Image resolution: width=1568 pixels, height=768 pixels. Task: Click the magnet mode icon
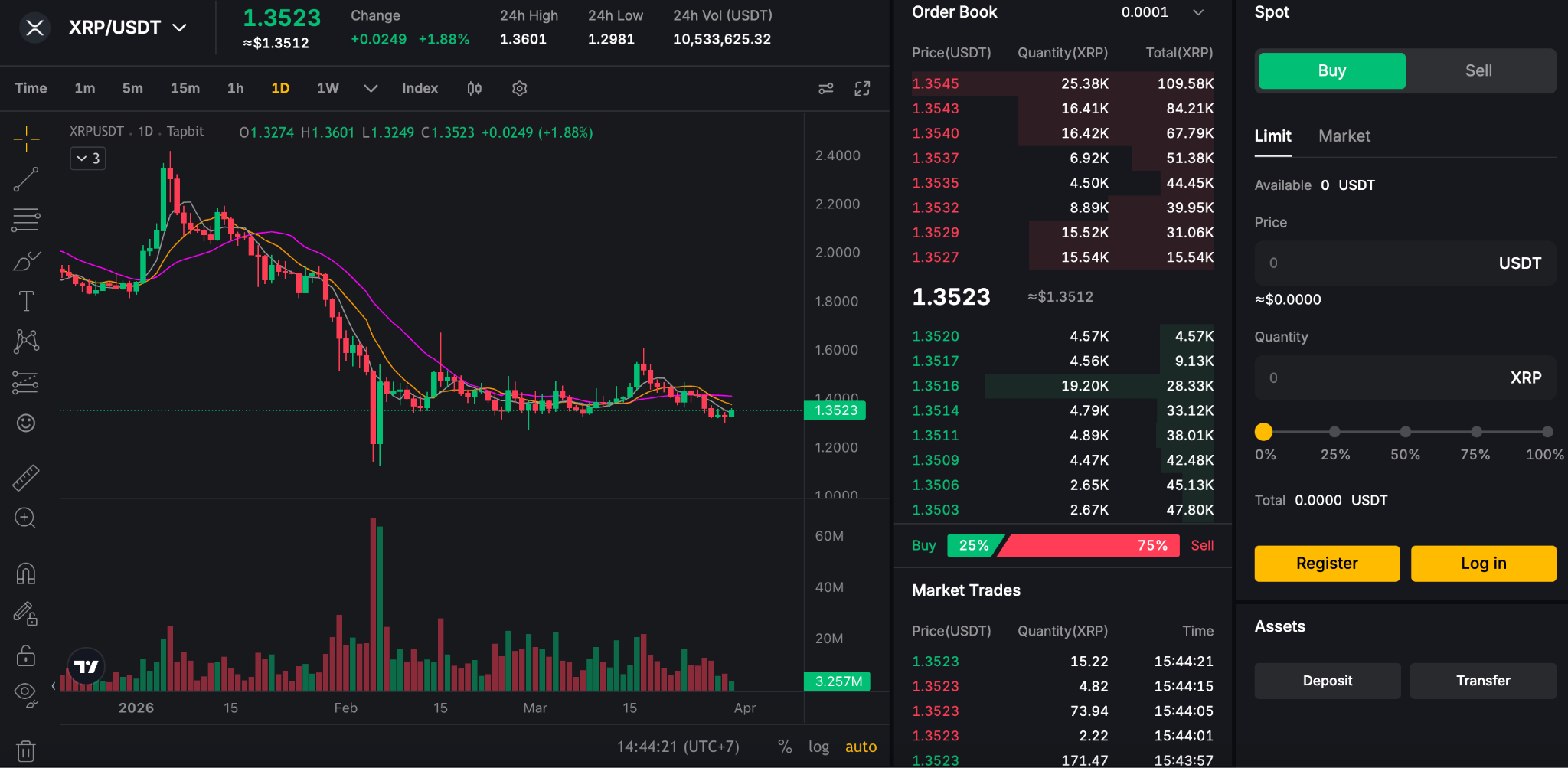26,574
